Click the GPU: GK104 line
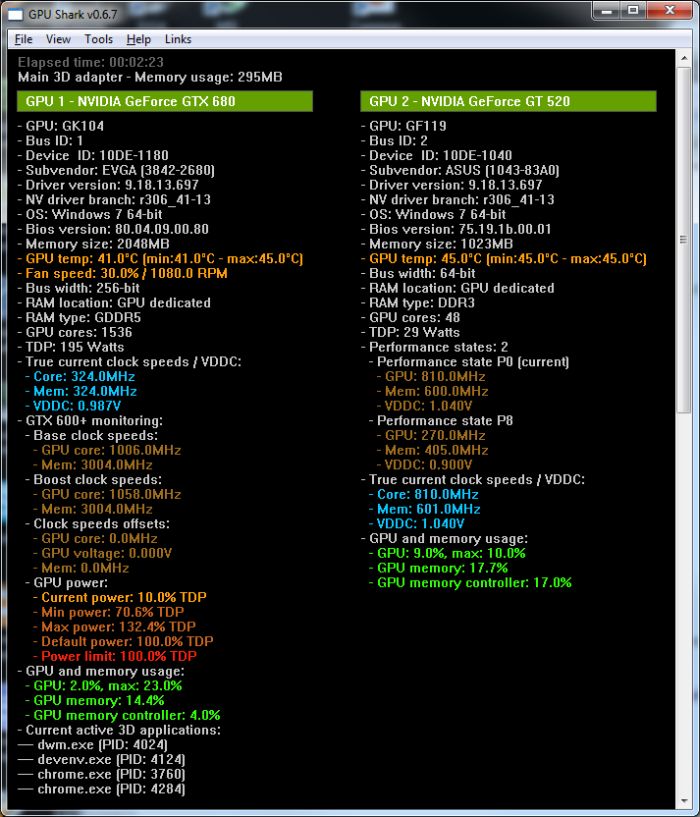This screenshot has height=817, width=700. 60,126
